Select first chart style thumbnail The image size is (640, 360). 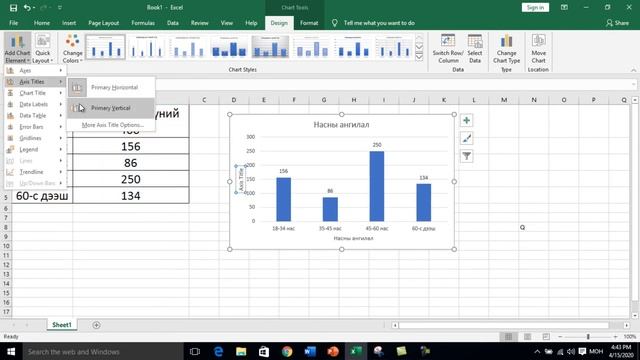click(105, 47)
